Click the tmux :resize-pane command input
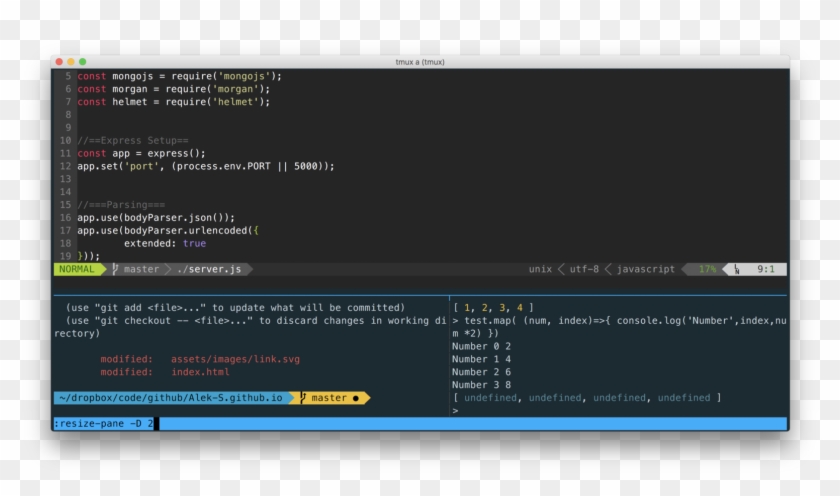840x496 pixels. [x=104, y=424]
